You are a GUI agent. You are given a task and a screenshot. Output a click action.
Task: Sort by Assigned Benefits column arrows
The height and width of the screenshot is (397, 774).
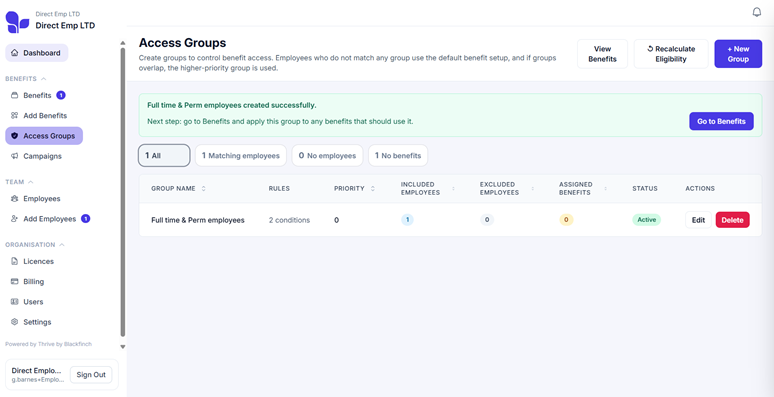tap(605, 189)
